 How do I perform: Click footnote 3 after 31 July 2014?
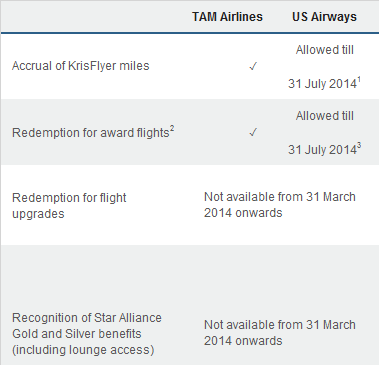(359, 146)
